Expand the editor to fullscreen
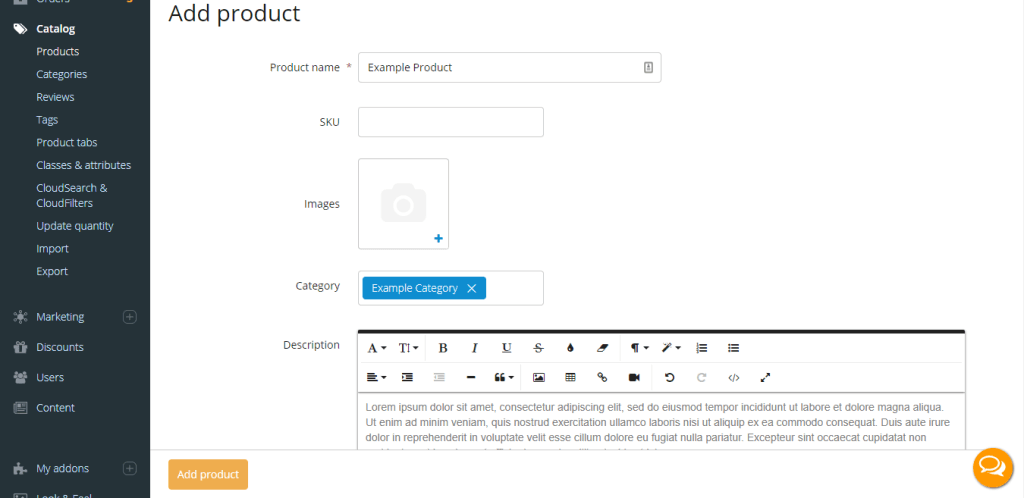The height and width of the screenshot is (498, 1024). pos(765,377)
